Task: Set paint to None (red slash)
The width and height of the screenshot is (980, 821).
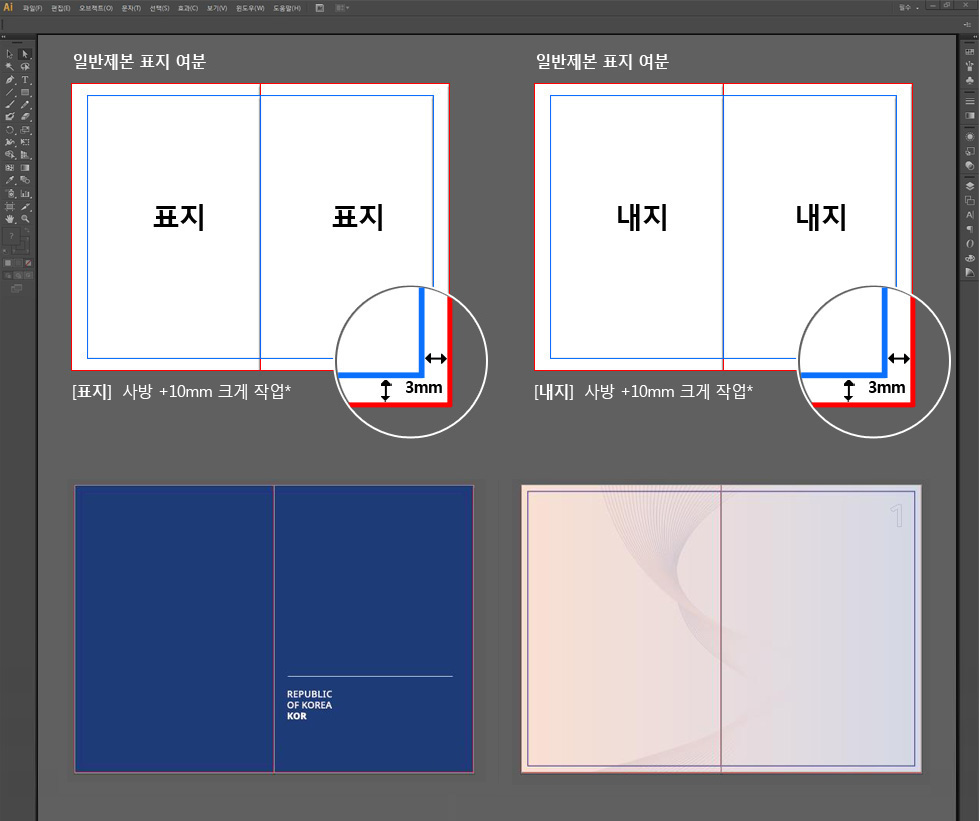Action: pyautogui.click(x=28, y=263)
